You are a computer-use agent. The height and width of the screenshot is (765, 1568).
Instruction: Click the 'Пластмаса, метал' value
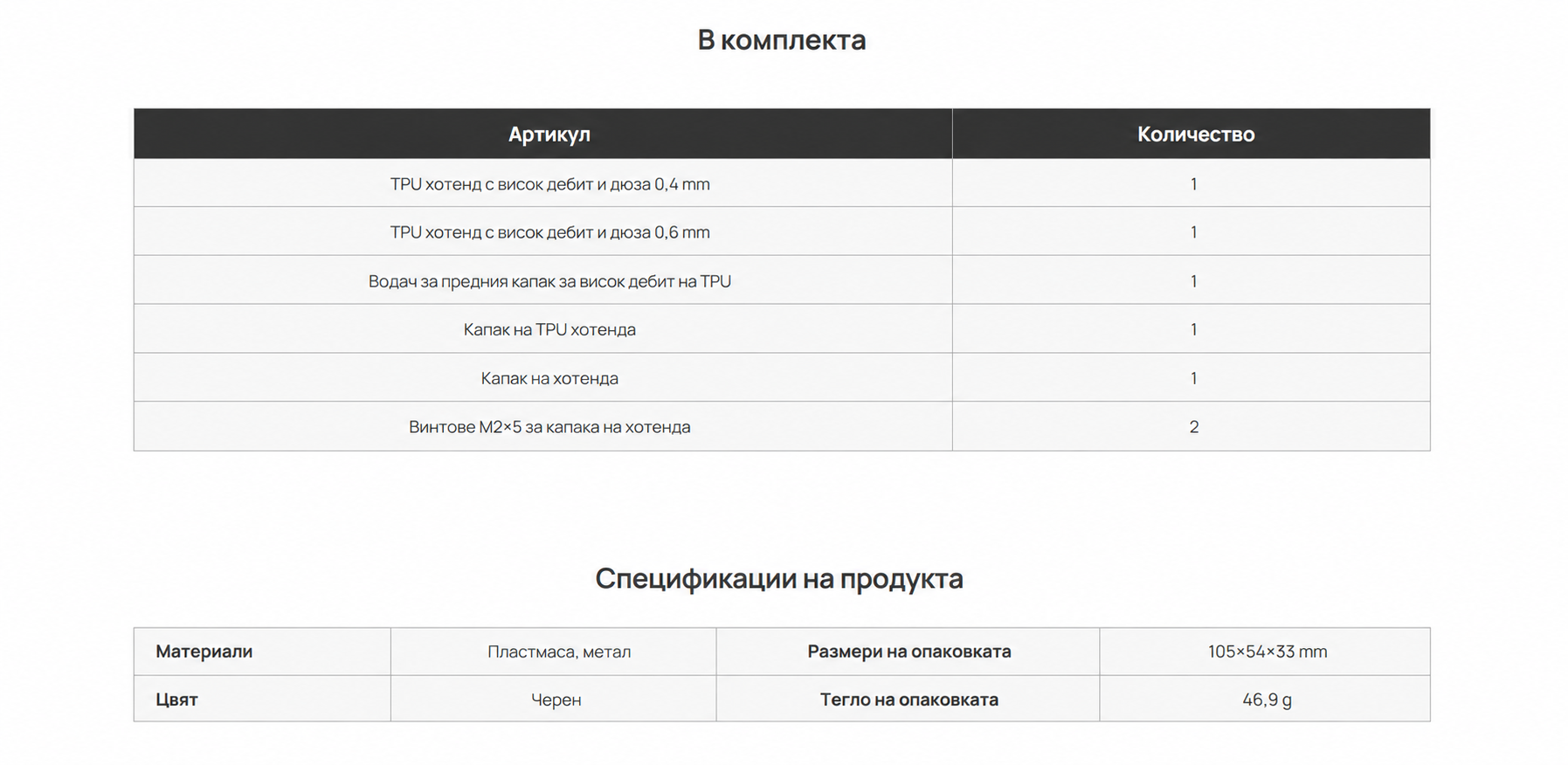[559, 651]
